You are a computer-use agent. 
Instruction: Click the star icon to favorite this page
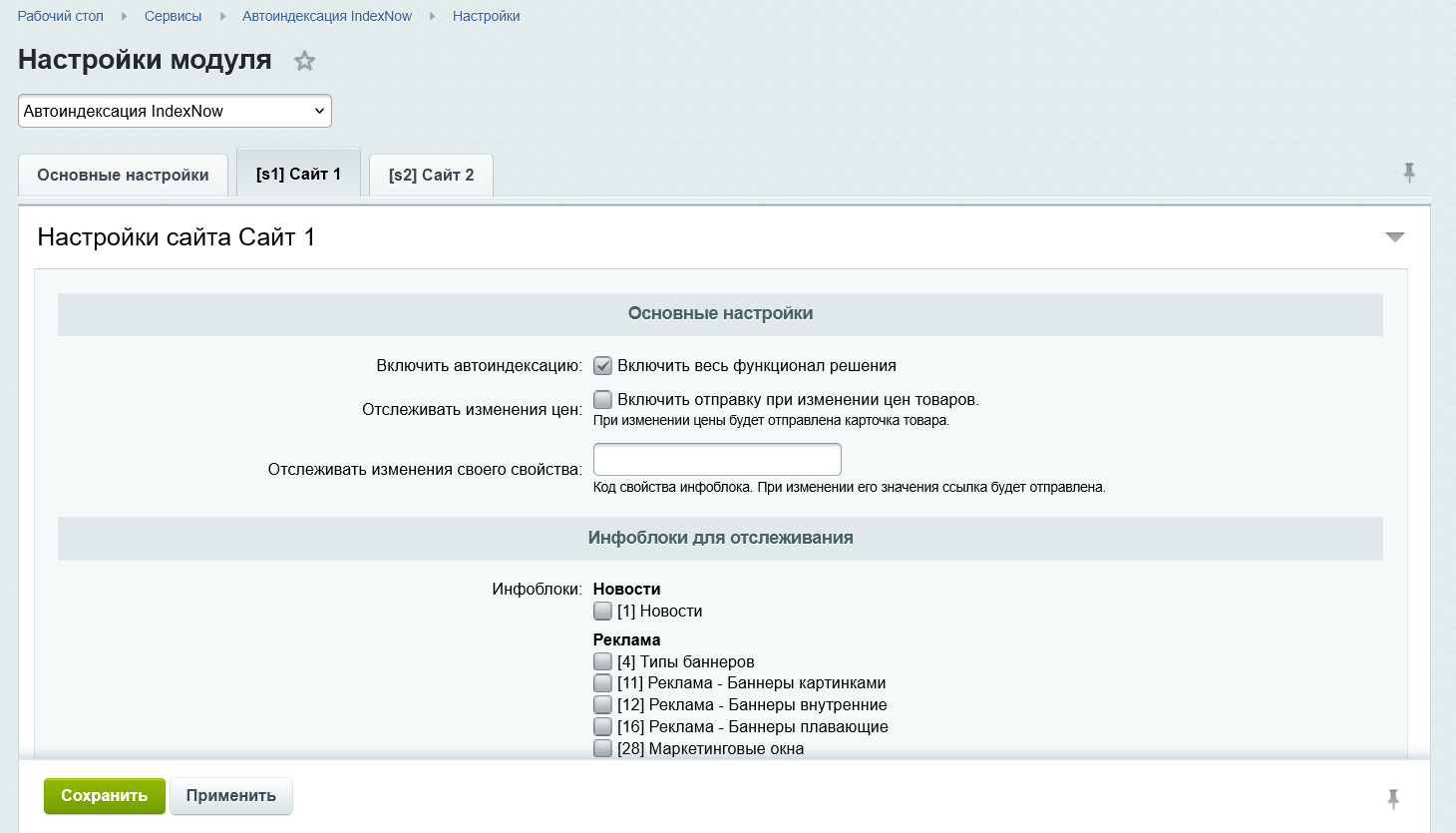304,61
